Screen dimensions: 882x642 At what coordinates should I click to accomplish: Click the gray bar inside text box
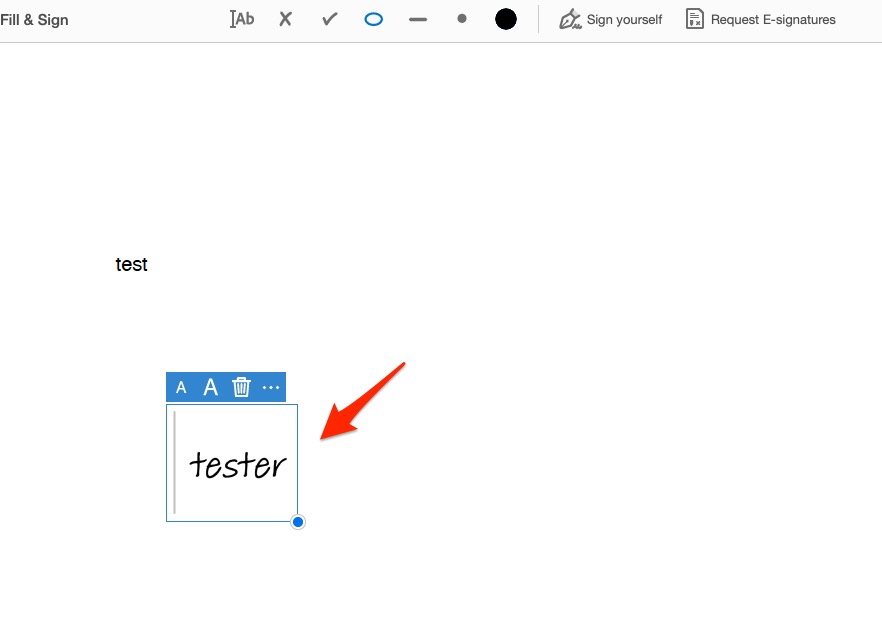coord(175,462)
